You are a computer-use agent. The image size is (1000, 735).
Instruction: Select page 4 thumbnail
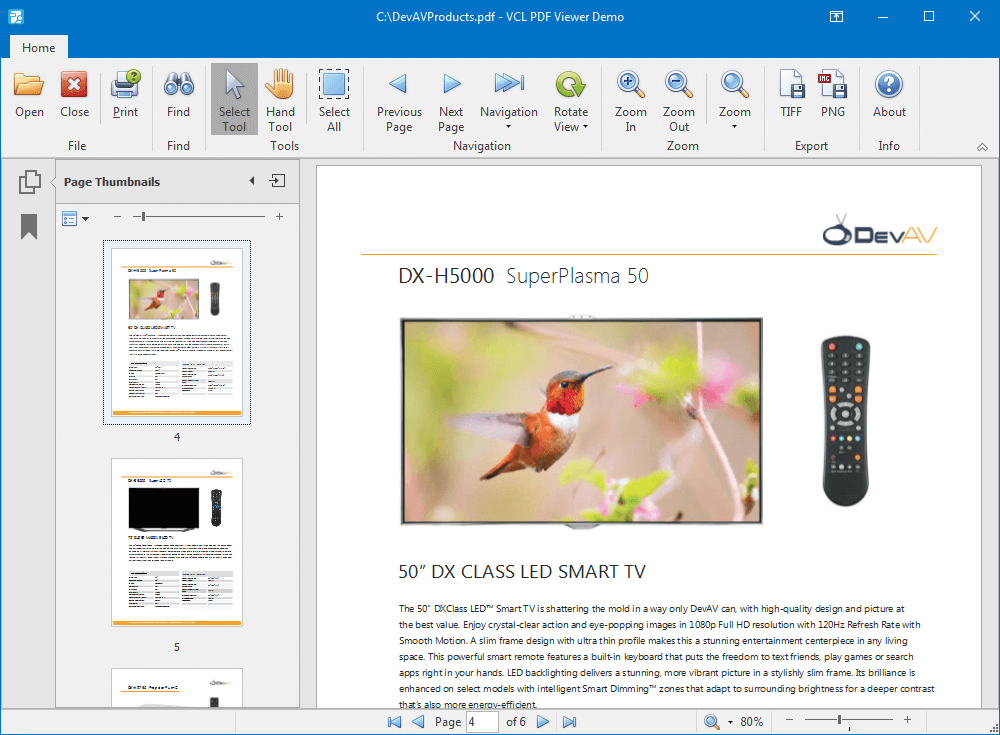[177, 332]
